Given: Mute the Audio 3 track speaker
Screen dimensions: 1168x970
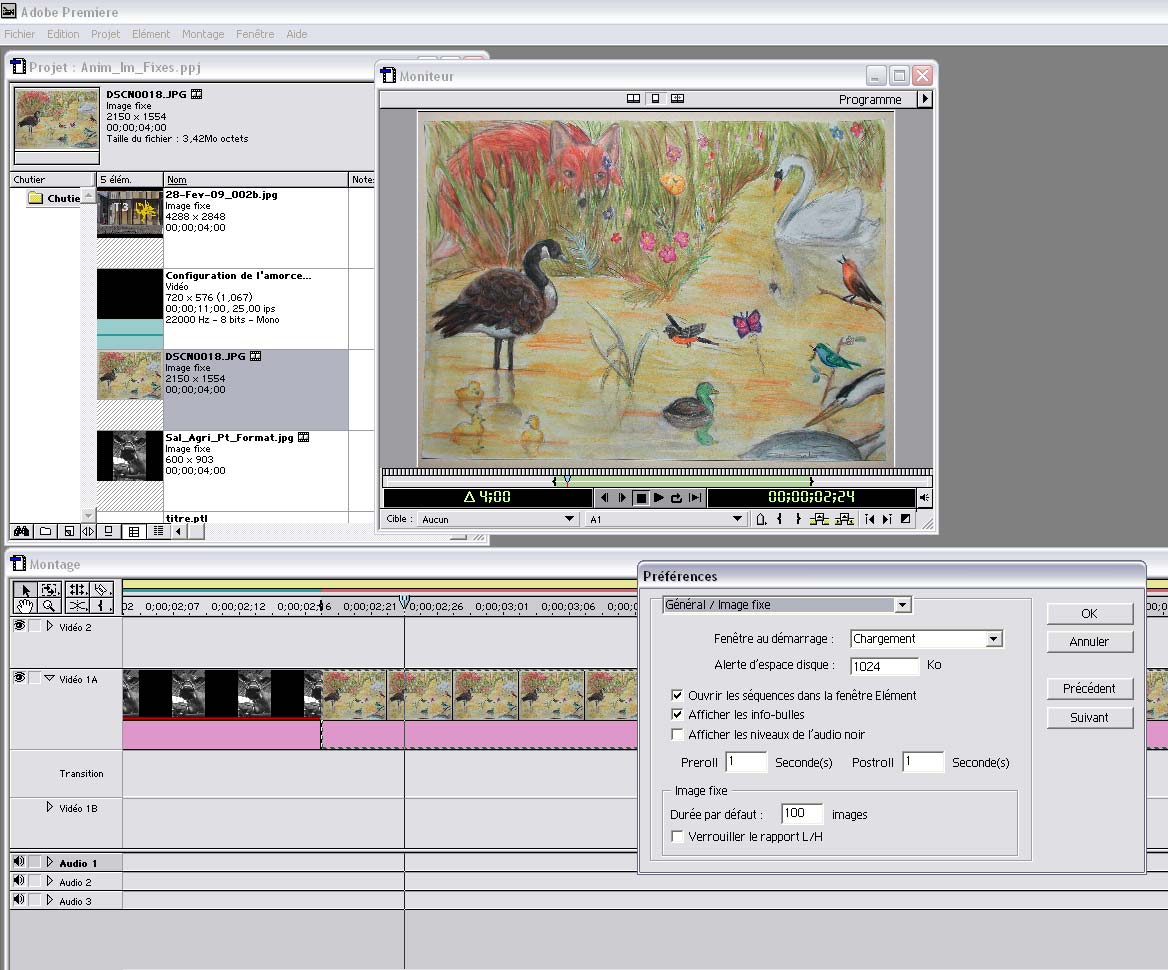Looking at the screenshot, I should (x=19, y=899).
